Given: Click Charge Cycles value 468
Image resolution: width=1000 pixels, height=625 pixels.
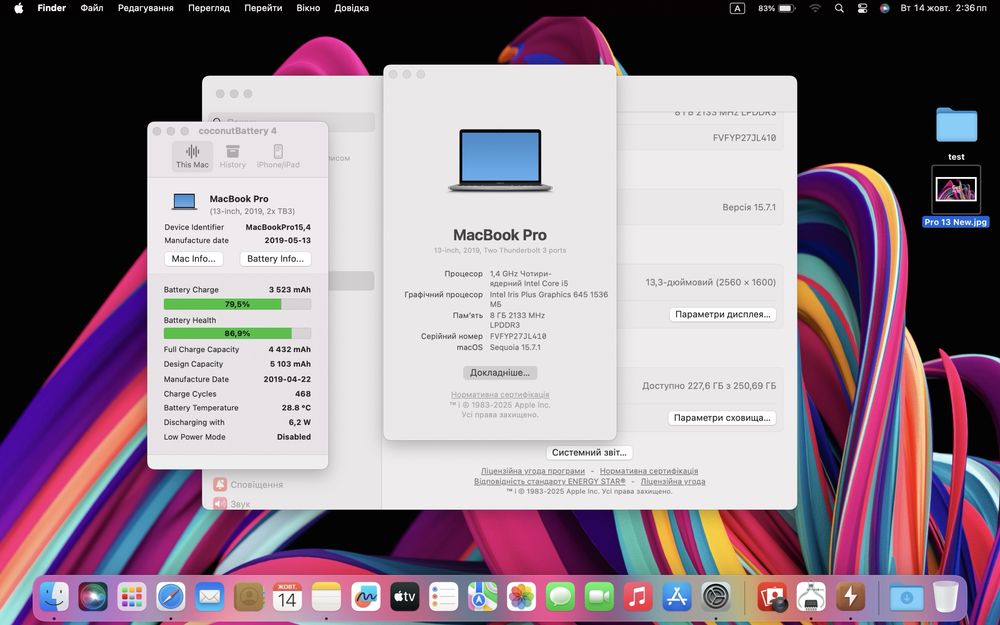Looking at the screenshot, I should [x=303, y=394].
